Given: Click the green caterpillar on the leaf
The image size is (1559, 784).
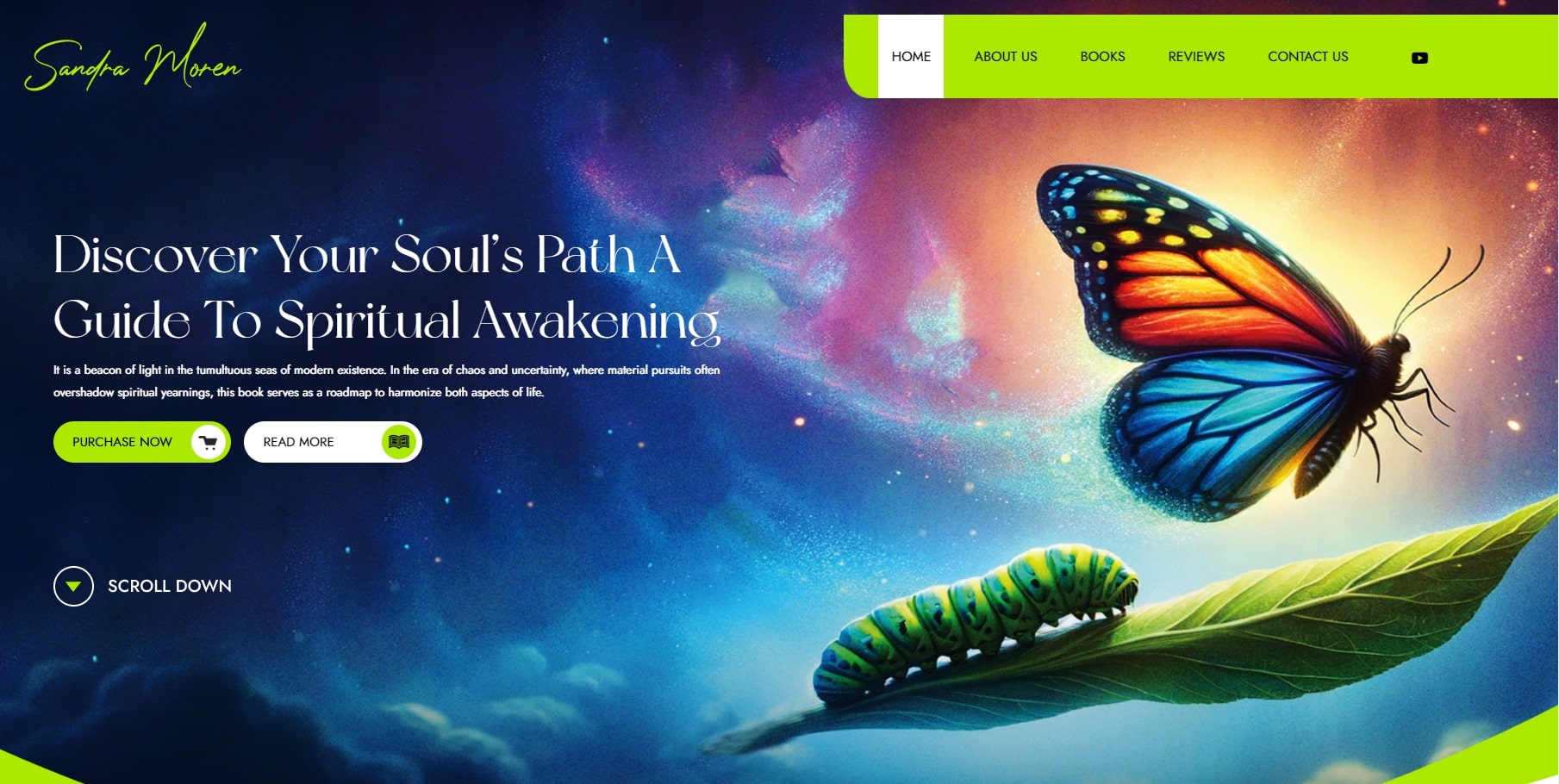Looking at the screenshot, I should click(x=976, y=625).
